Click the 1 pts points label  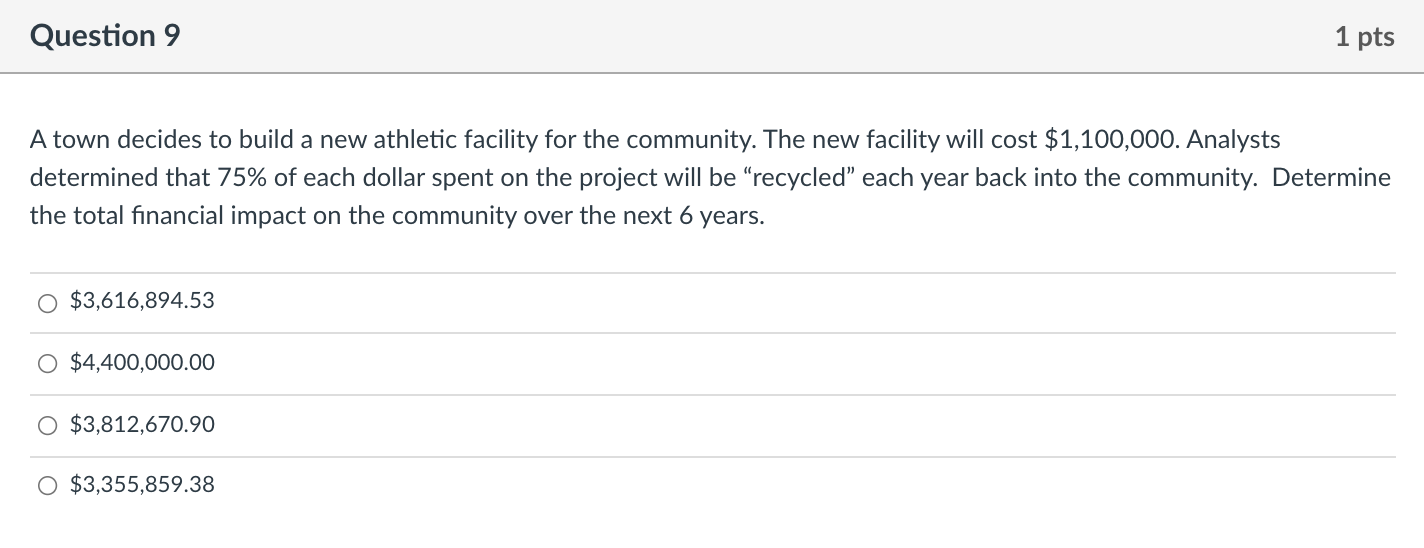pos(1363,37)
